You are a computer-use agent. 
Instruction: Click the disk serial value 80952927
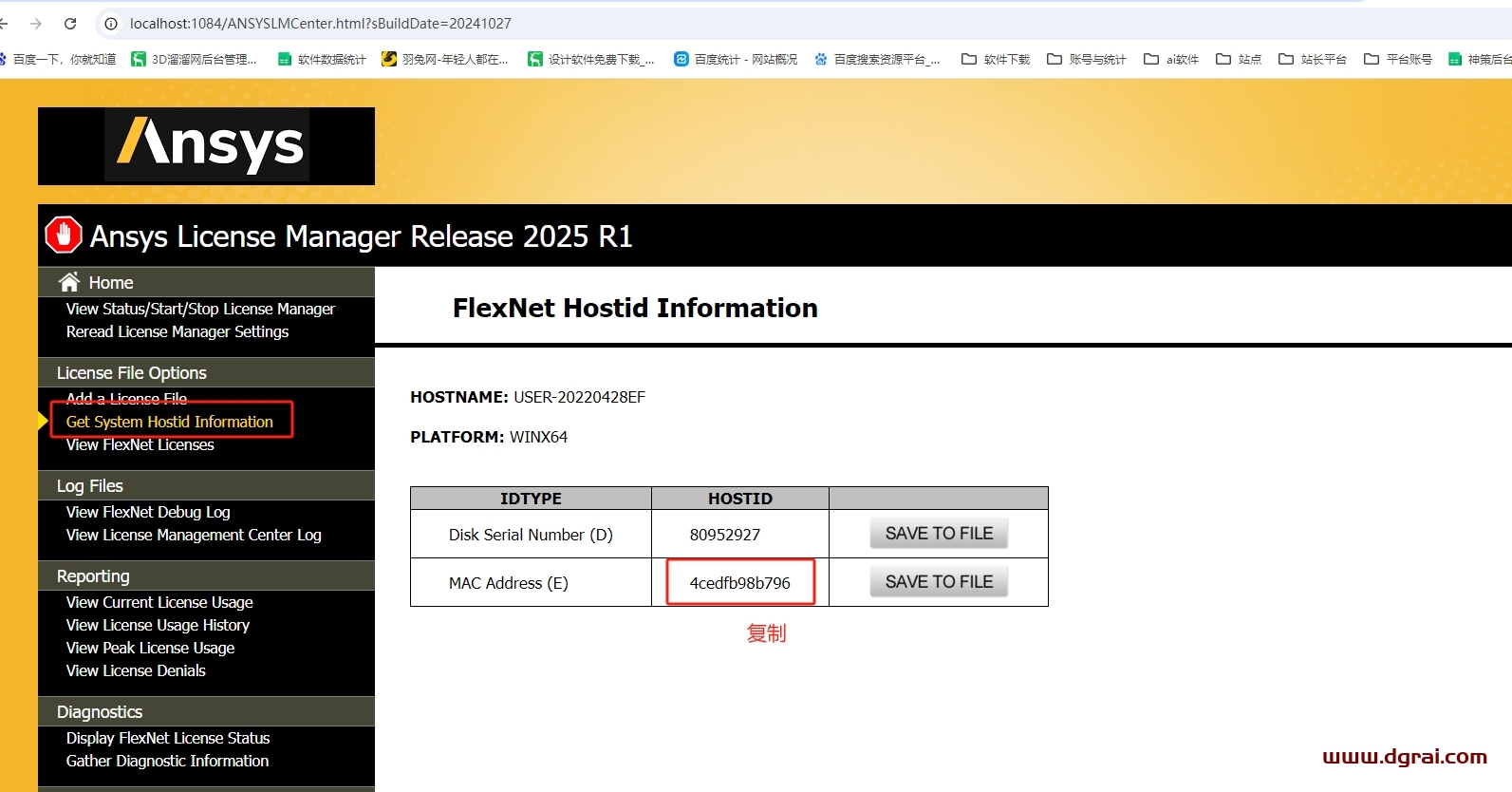pos(725,535)
